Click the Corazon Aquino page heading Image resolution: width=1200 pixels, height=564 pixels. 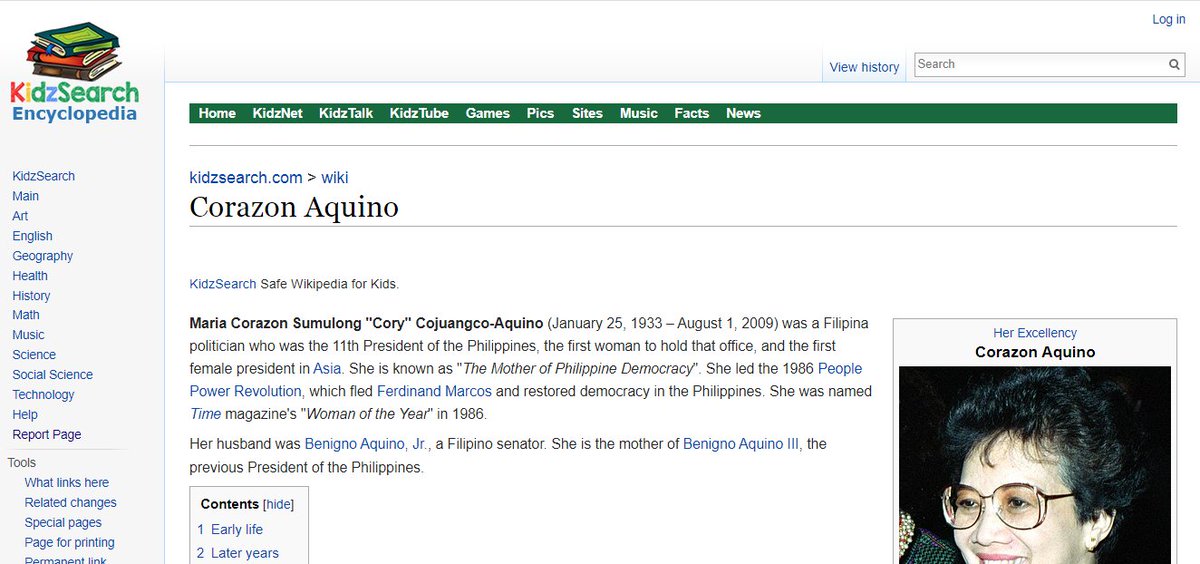[x=294, y=207]
